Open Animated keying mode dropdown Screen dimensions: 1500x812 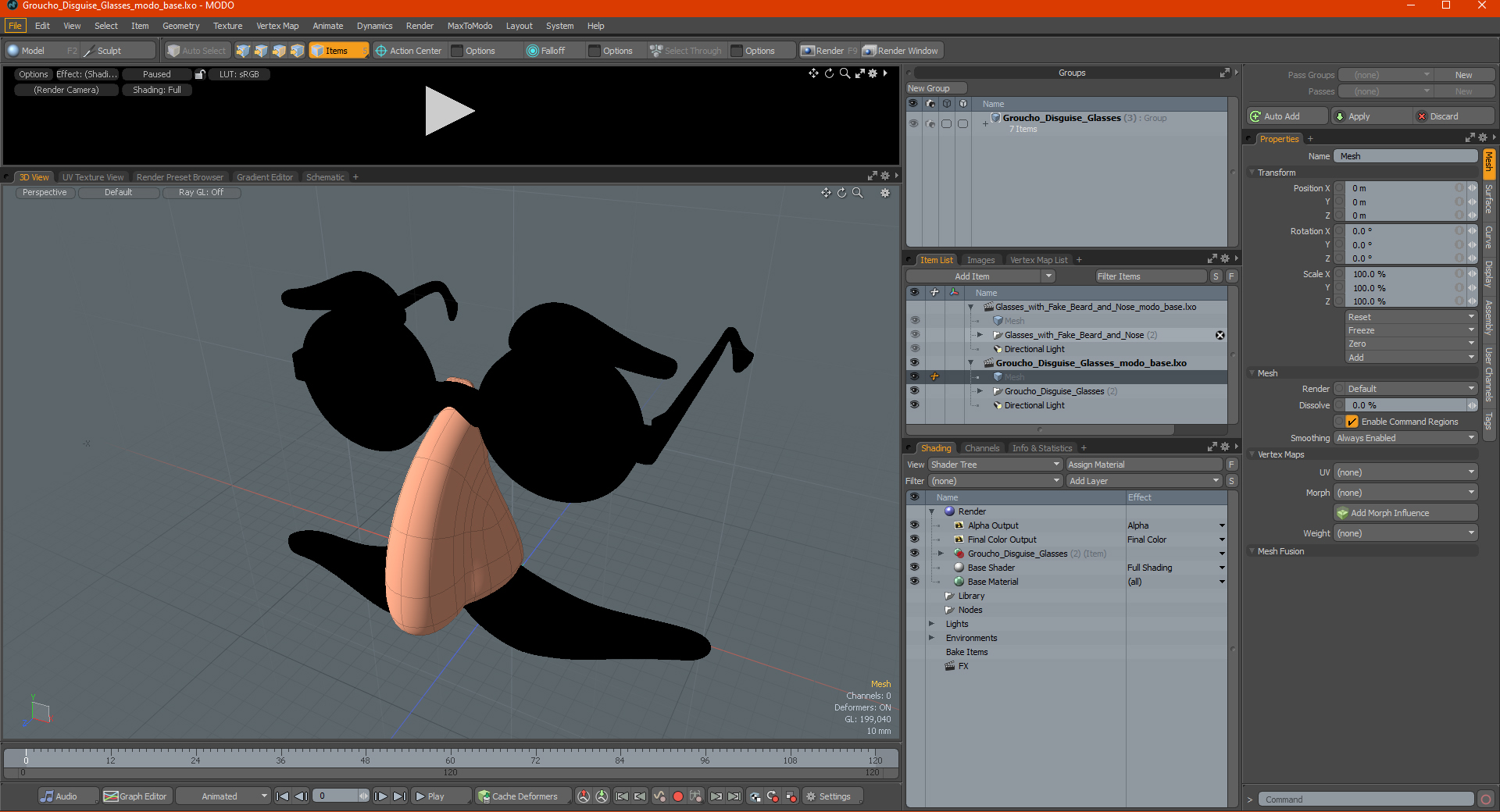223,796
